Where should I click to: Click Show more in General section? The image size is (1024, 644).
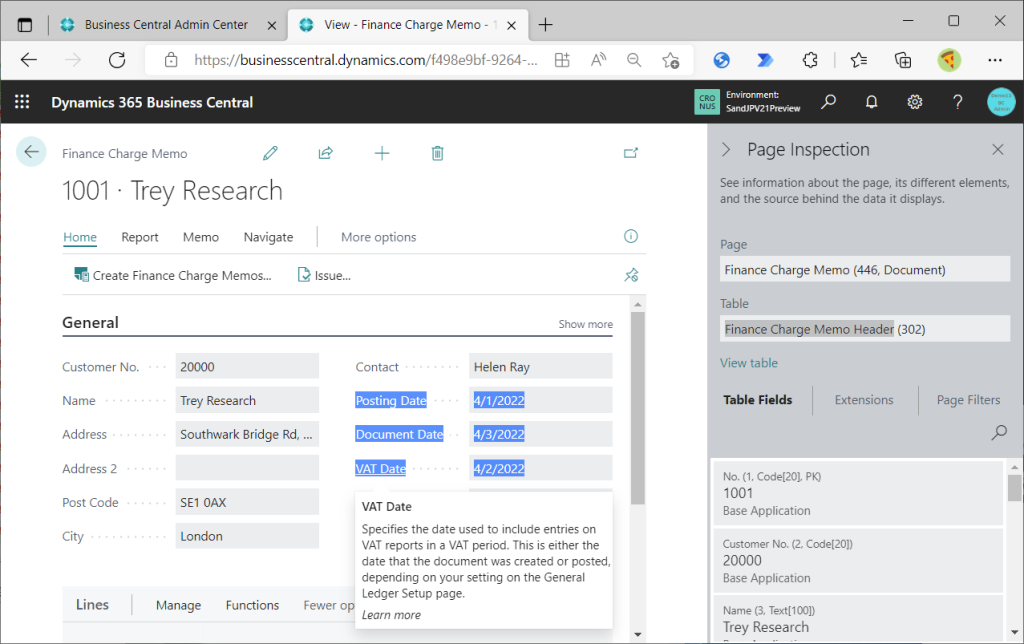(585, 324)
